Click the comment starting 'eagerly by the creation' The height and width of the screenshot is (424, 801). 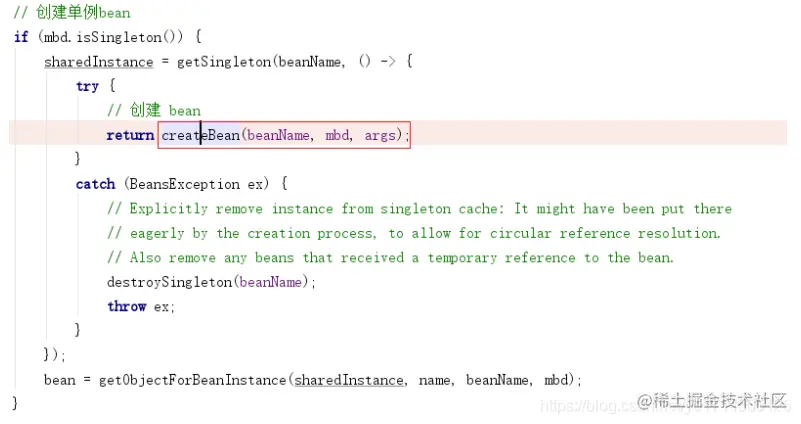point(414,233)
